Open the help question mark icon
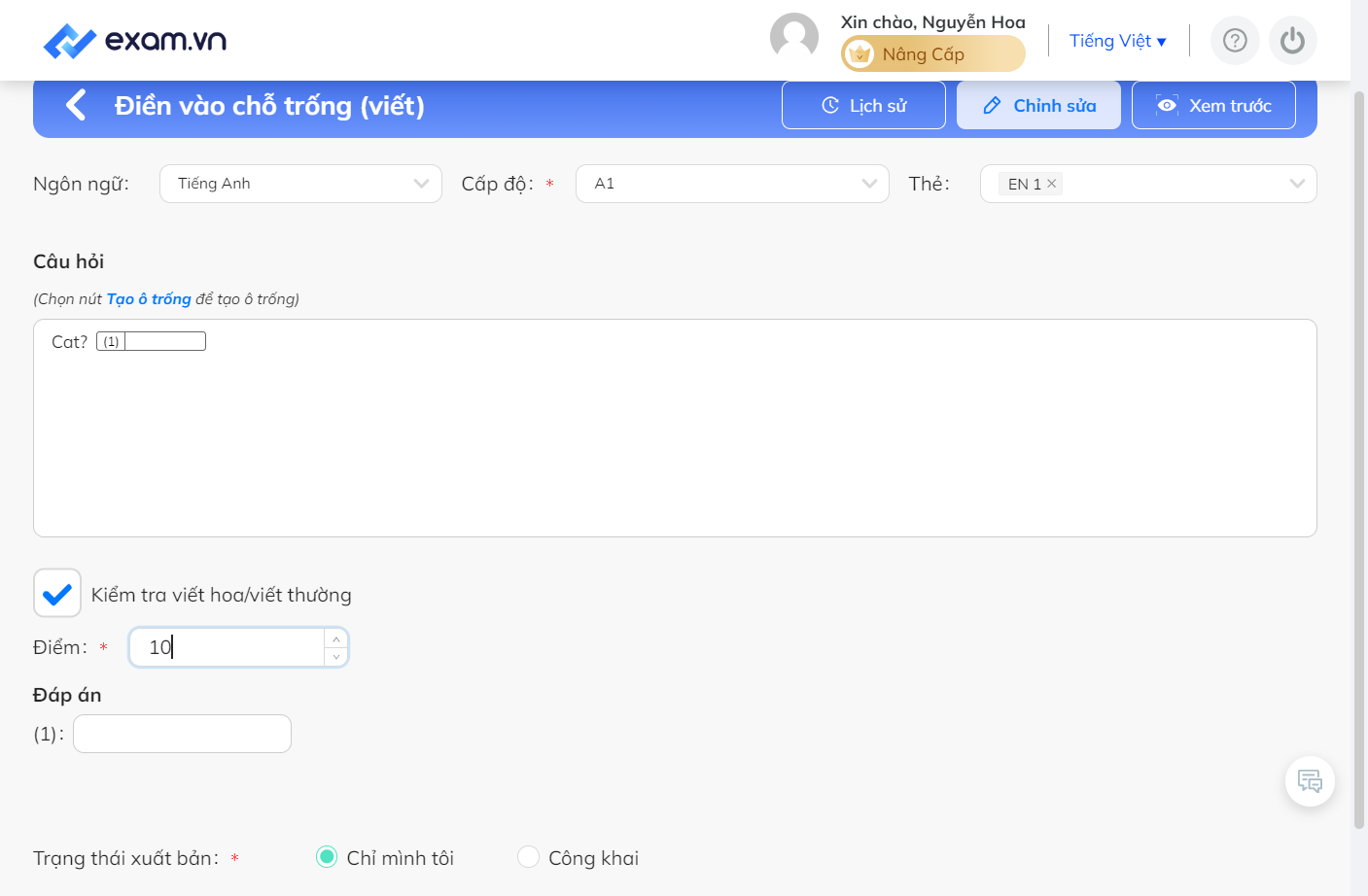 1235,41
